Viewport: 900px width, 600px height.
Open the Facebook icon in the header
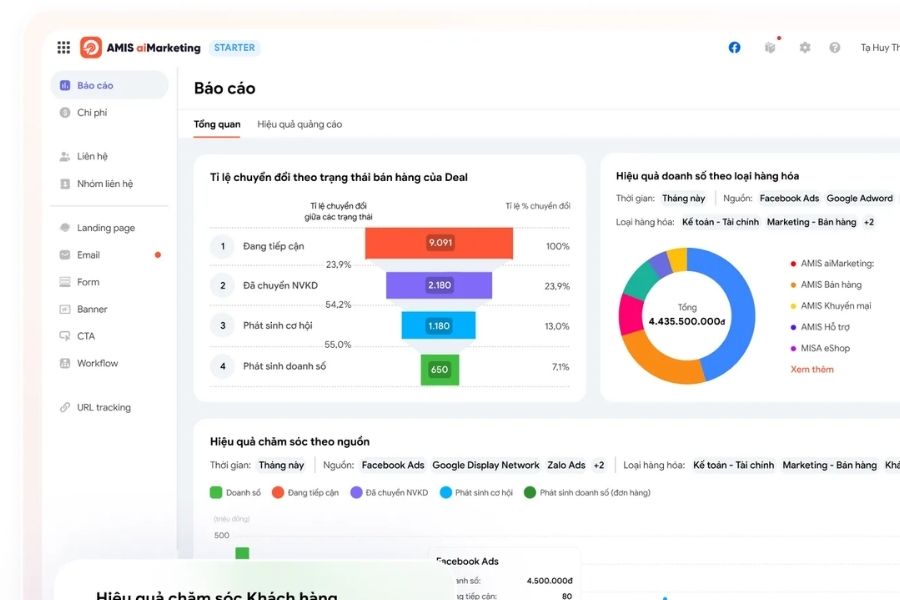click(734, 48)
